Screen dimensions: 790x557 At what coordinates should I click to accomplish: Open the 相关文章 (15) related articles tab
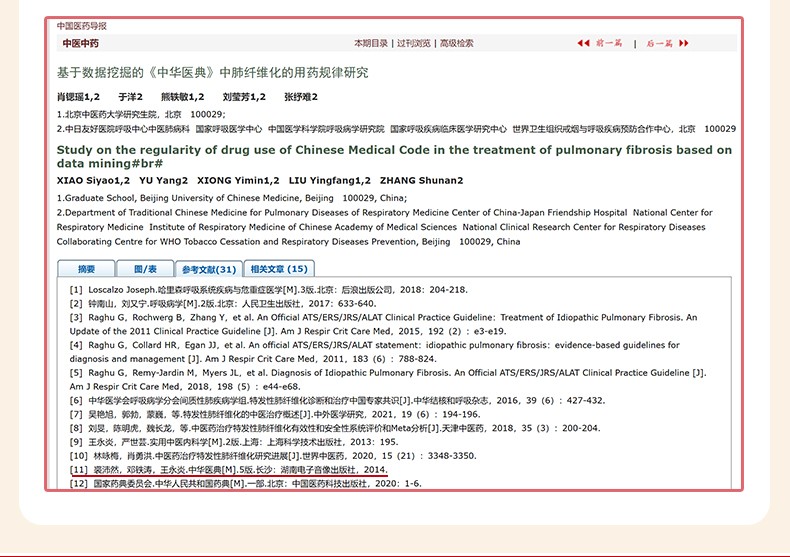coord(280,269)
